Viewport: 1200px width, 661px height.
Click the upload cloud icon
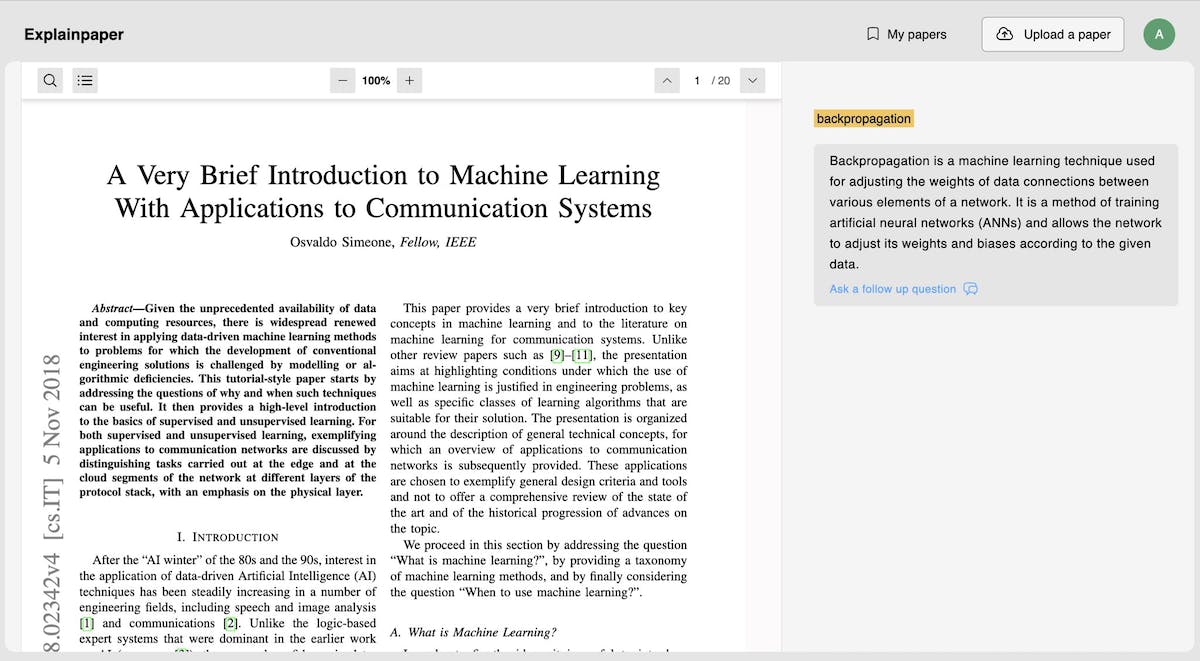point(1005,33)
